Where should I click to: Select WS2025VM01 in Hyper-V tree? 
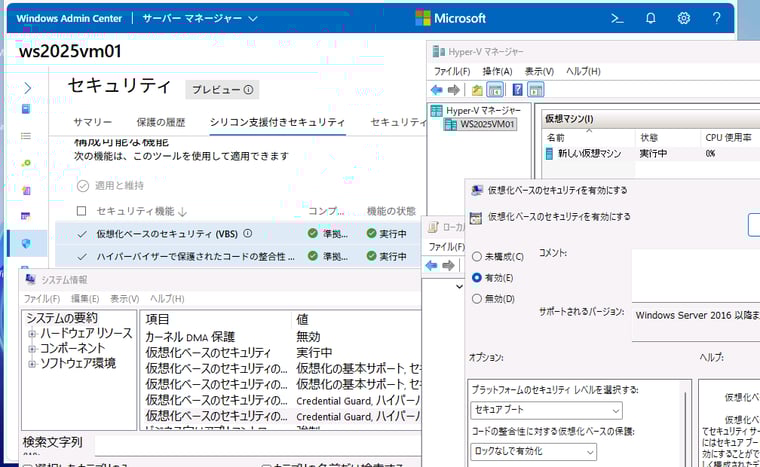click(x=487, y=124)
